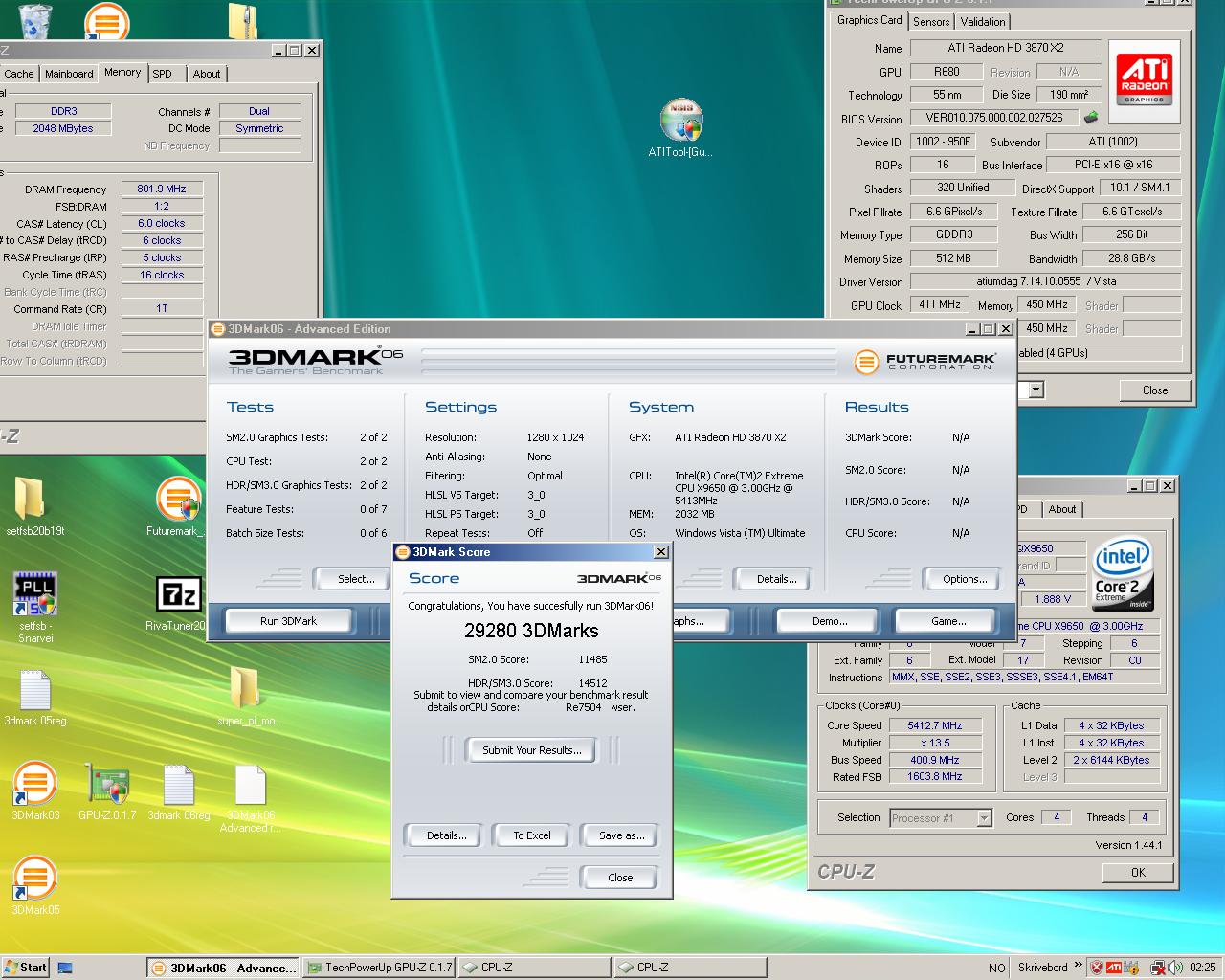1225x980 pixels.
Task: Switch to TechPowerUp GPU-Z taskbar button
Action: [x=379, y=968]
